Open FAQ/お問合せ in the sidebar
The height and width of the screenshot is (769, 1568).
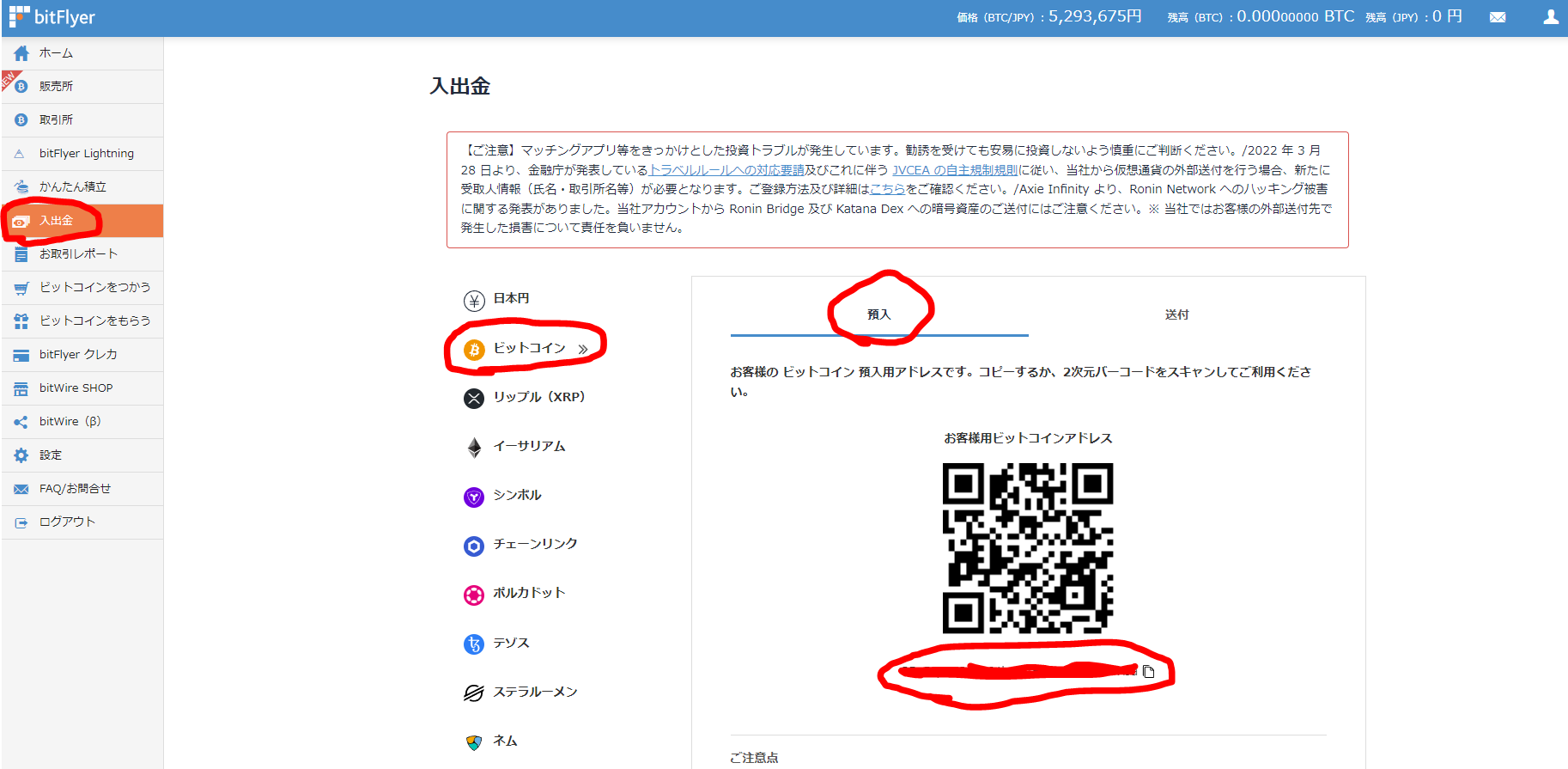pos(82,489)
